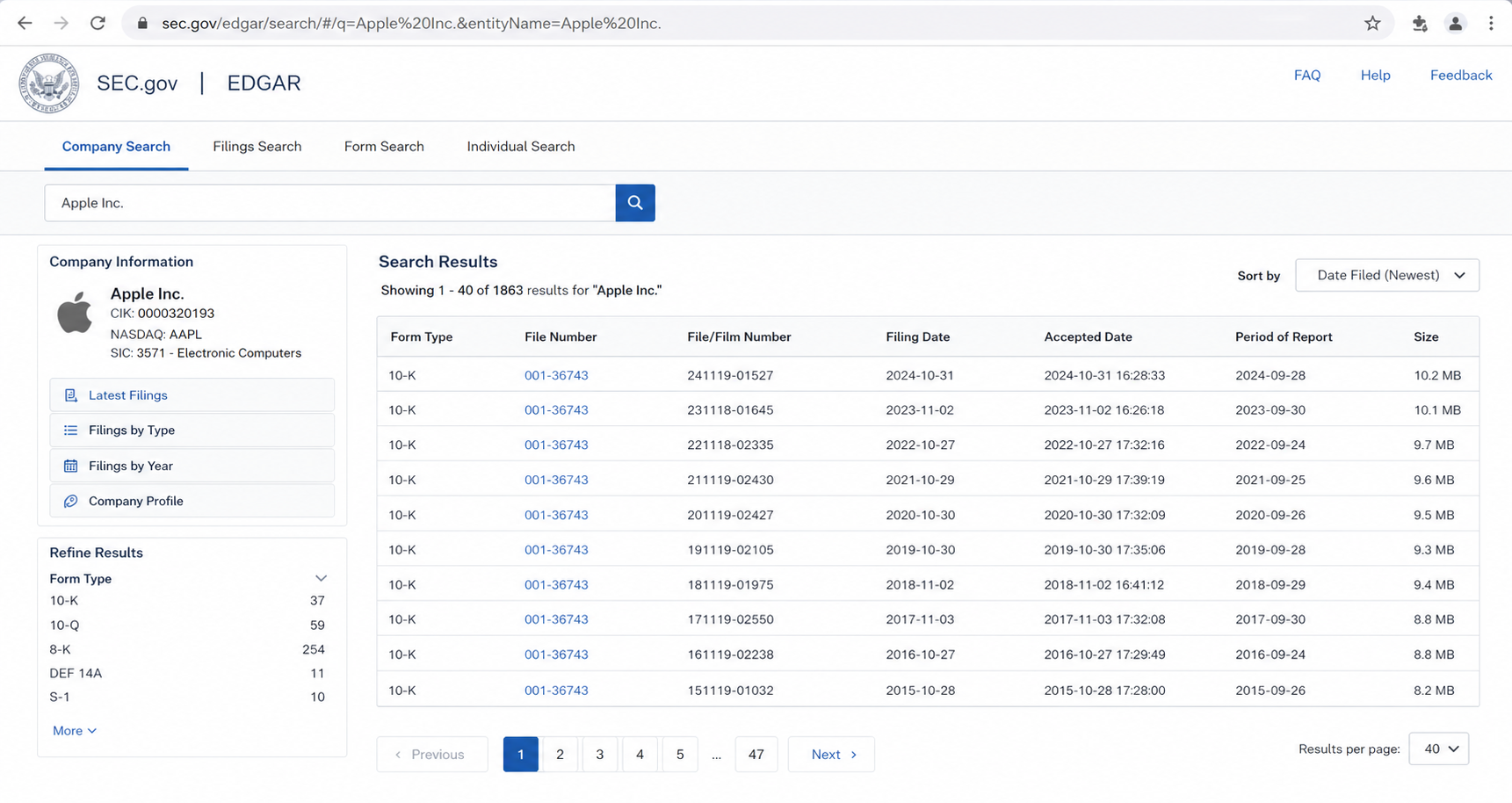The image size is (1512, 803).
Task: Go to the Next results page
Action: (831, 755)
